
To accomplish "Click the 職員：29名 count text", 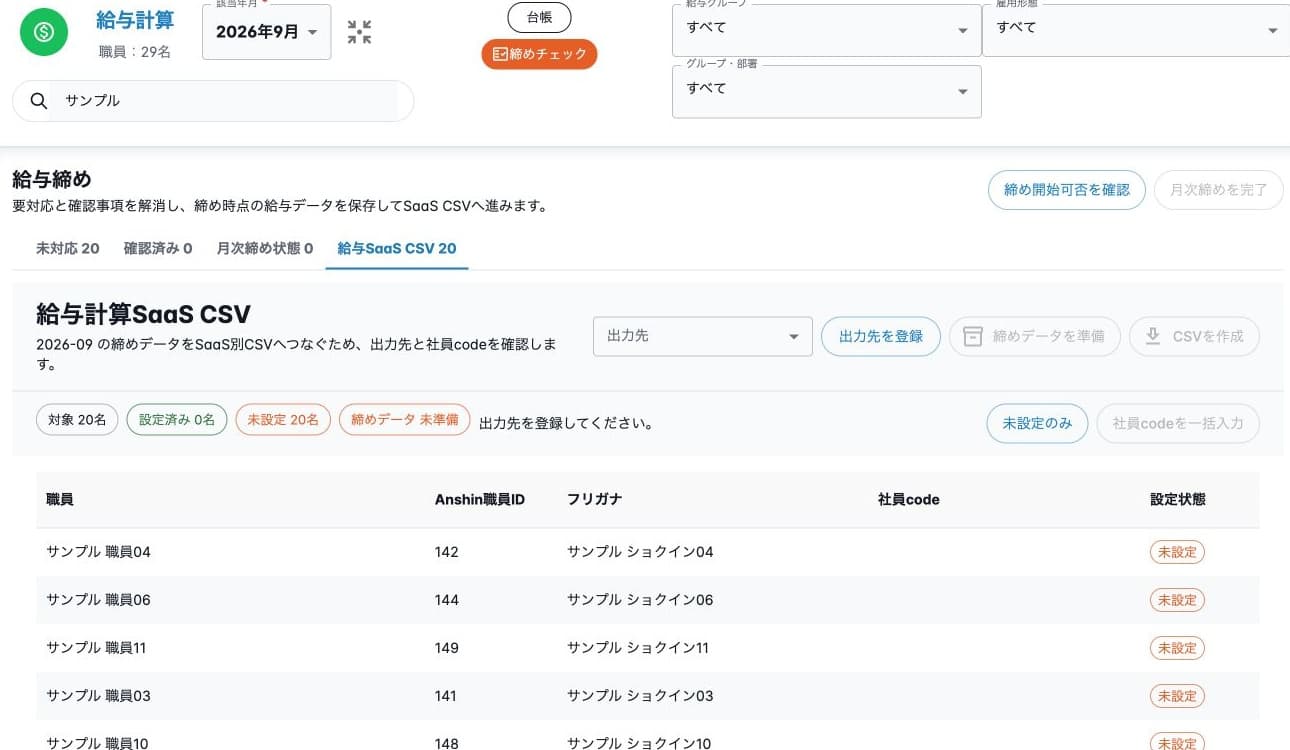I will coord(135,51).
